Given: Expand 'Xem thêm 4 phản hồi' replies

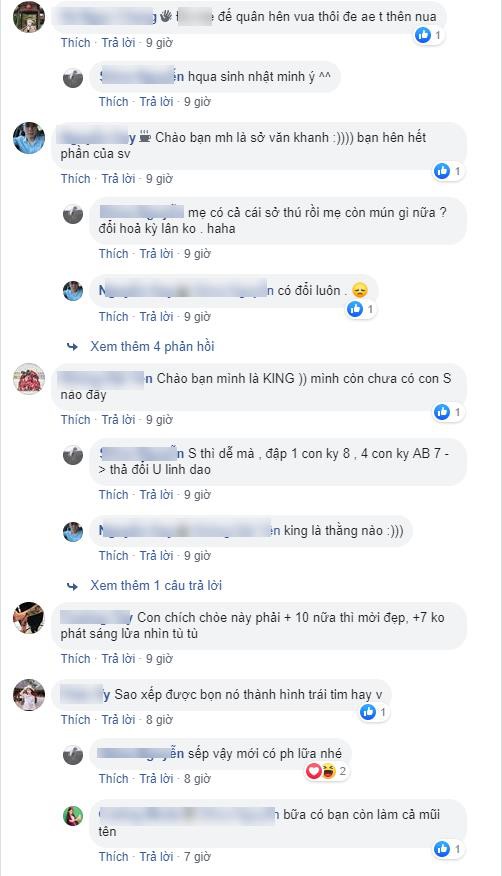Looking at the screenshot, I should click(152, 346).
